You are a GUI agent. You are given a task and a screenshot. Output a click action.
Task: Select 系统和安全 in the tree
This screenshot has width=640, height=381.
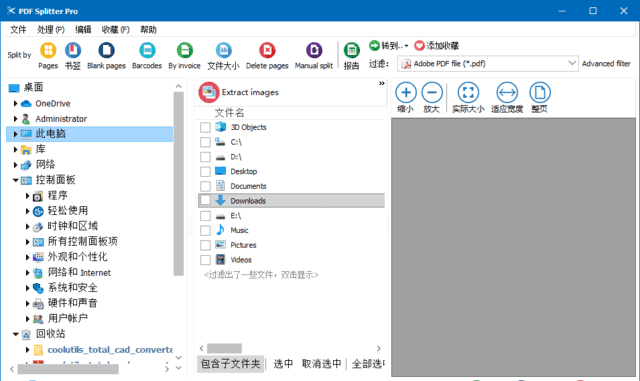(x=73, y=287)
